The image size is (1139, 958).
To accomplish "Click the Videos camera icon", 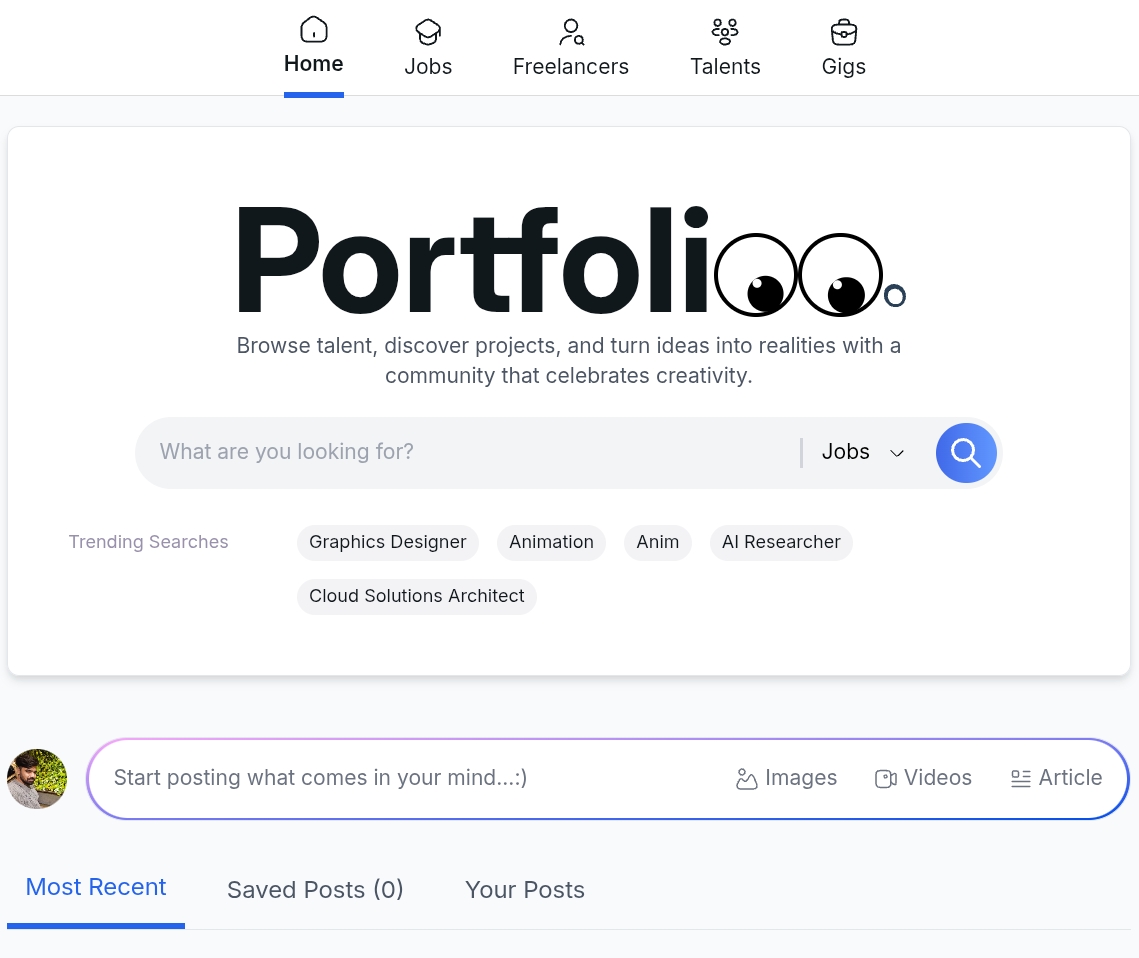I will click(885, 779).
